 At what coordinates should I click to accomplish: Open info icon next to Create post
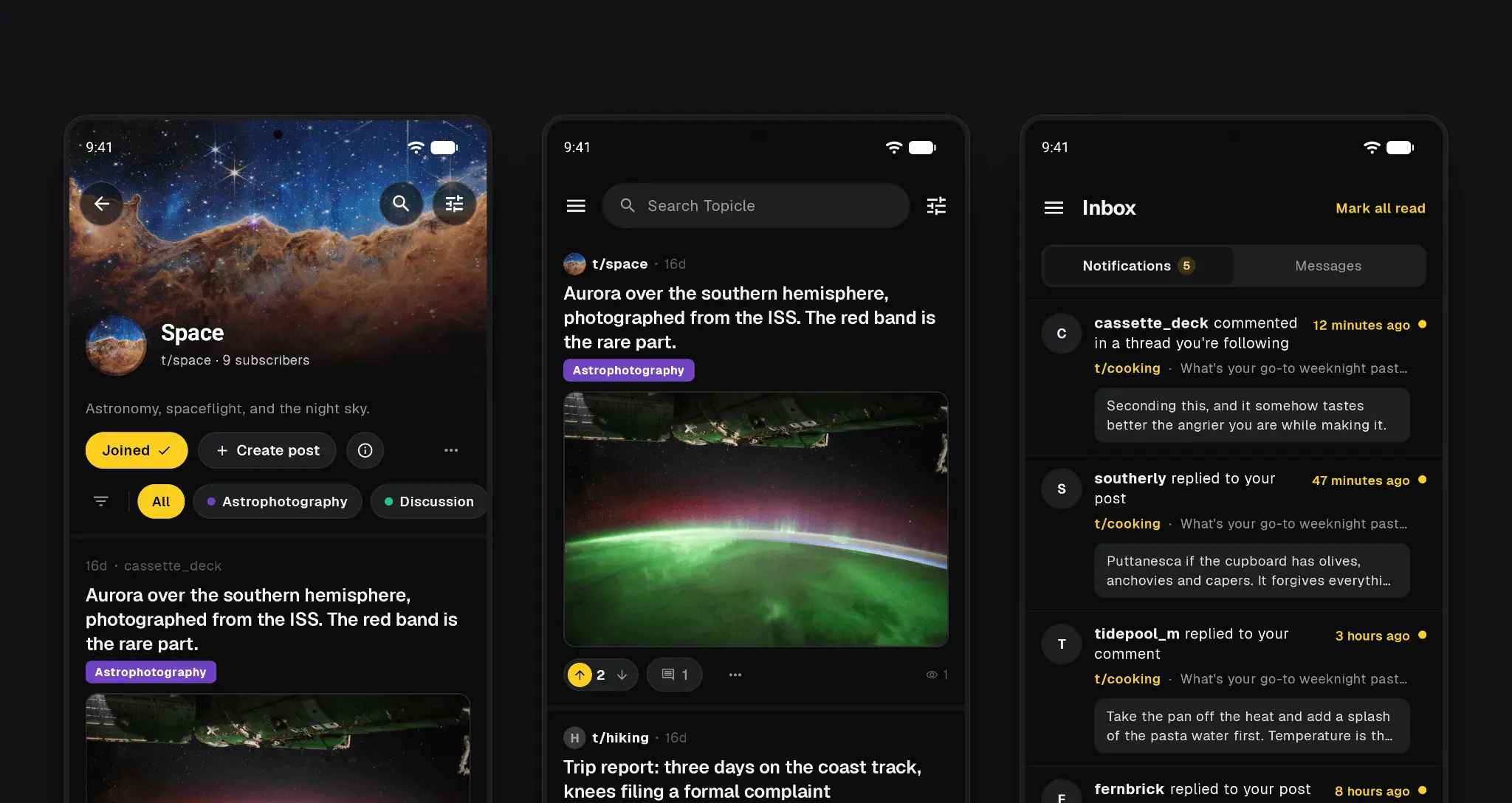(365, 450)
